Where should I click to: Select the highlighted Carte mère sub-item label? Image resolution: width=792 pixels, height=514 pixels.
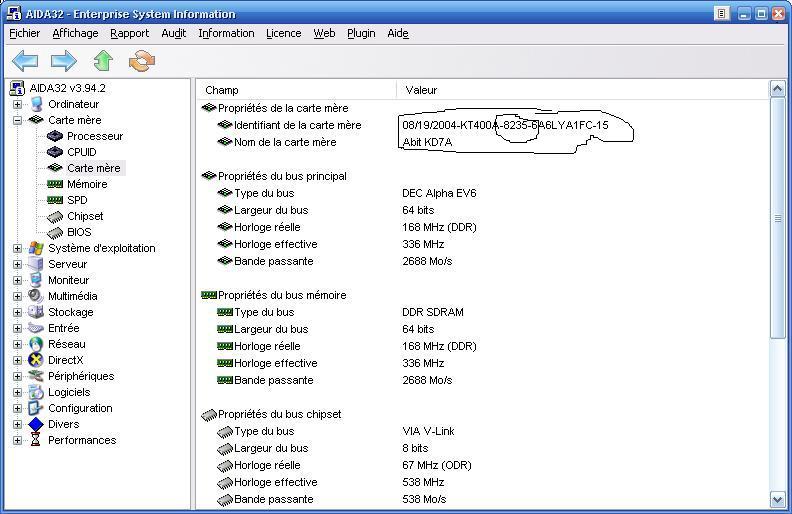pyautogui.click(x=94, y=168)
